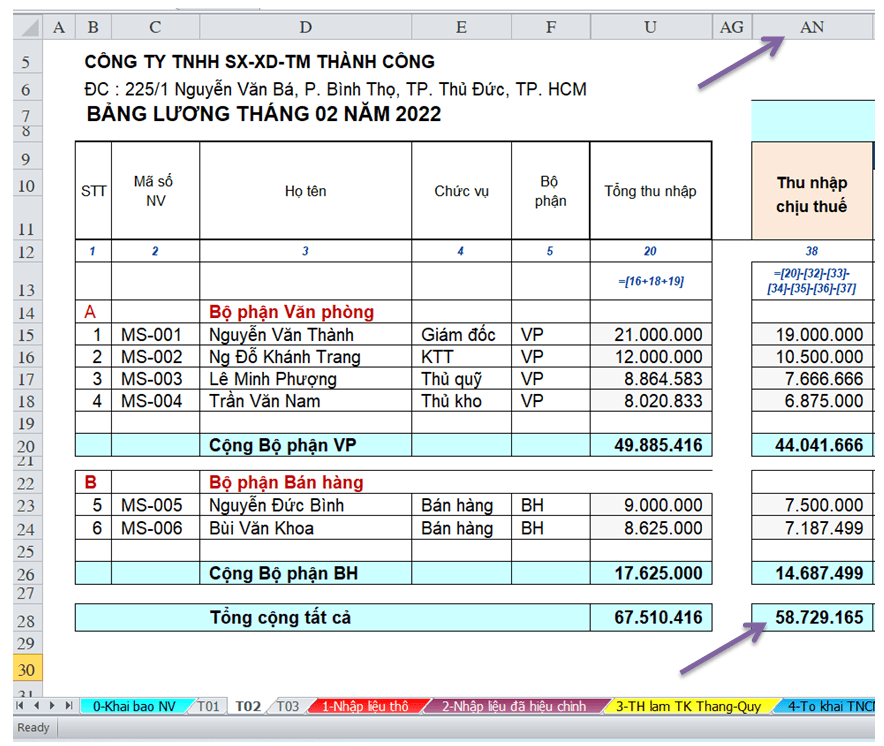Select the Cộng Bộ phận VP total 49.885.416

[x=650, y=445]
